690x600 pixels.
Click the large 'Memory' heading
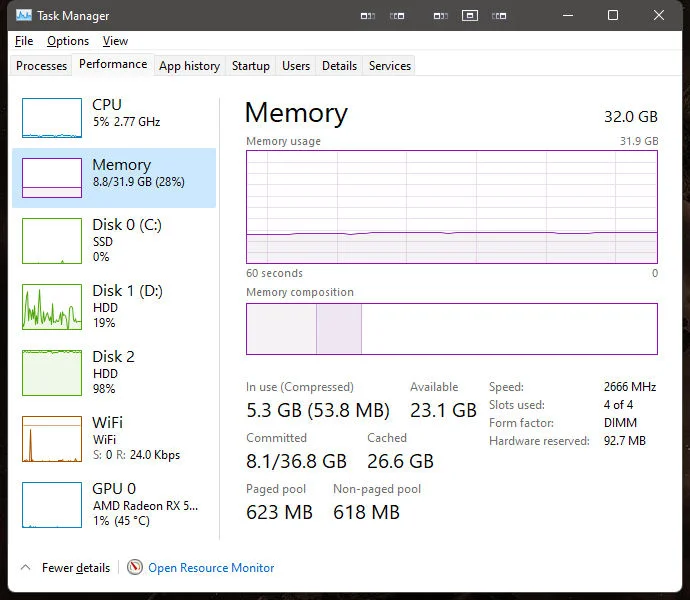tap(296, 113)
